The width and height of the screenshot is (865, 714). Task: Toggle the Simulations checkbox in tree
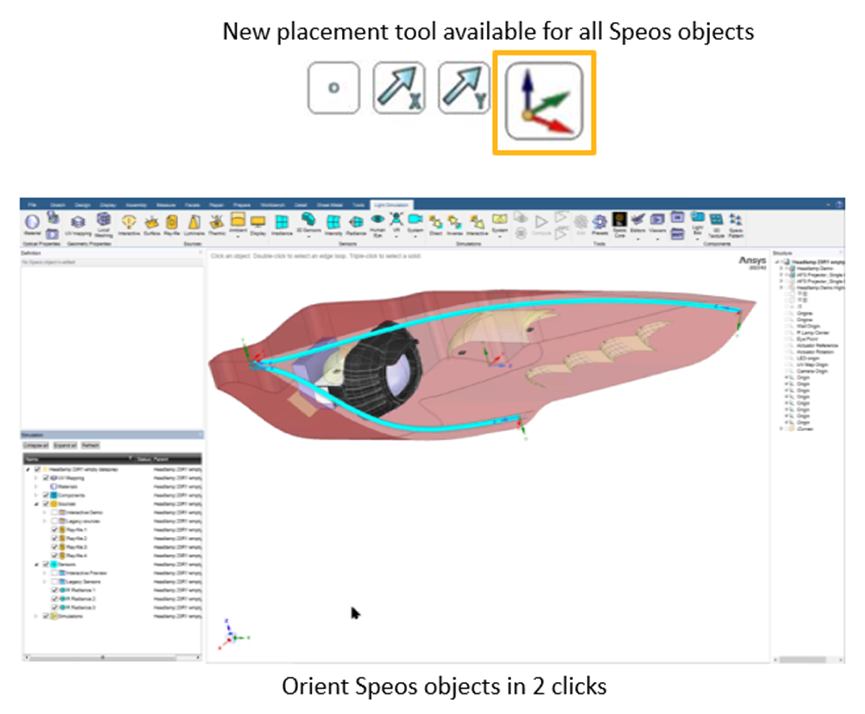click(x=46, y=616)
